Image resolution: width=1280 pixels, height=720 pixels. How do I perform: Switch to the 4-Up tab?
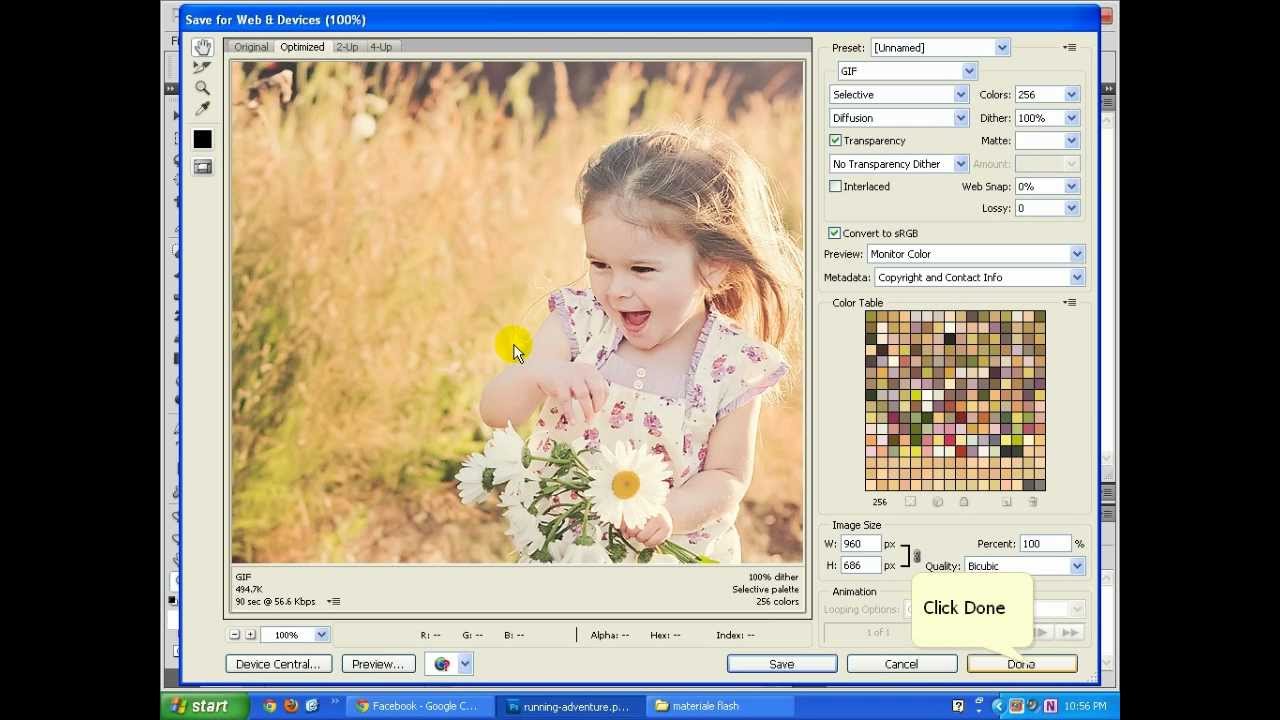(x=381, y=47)
